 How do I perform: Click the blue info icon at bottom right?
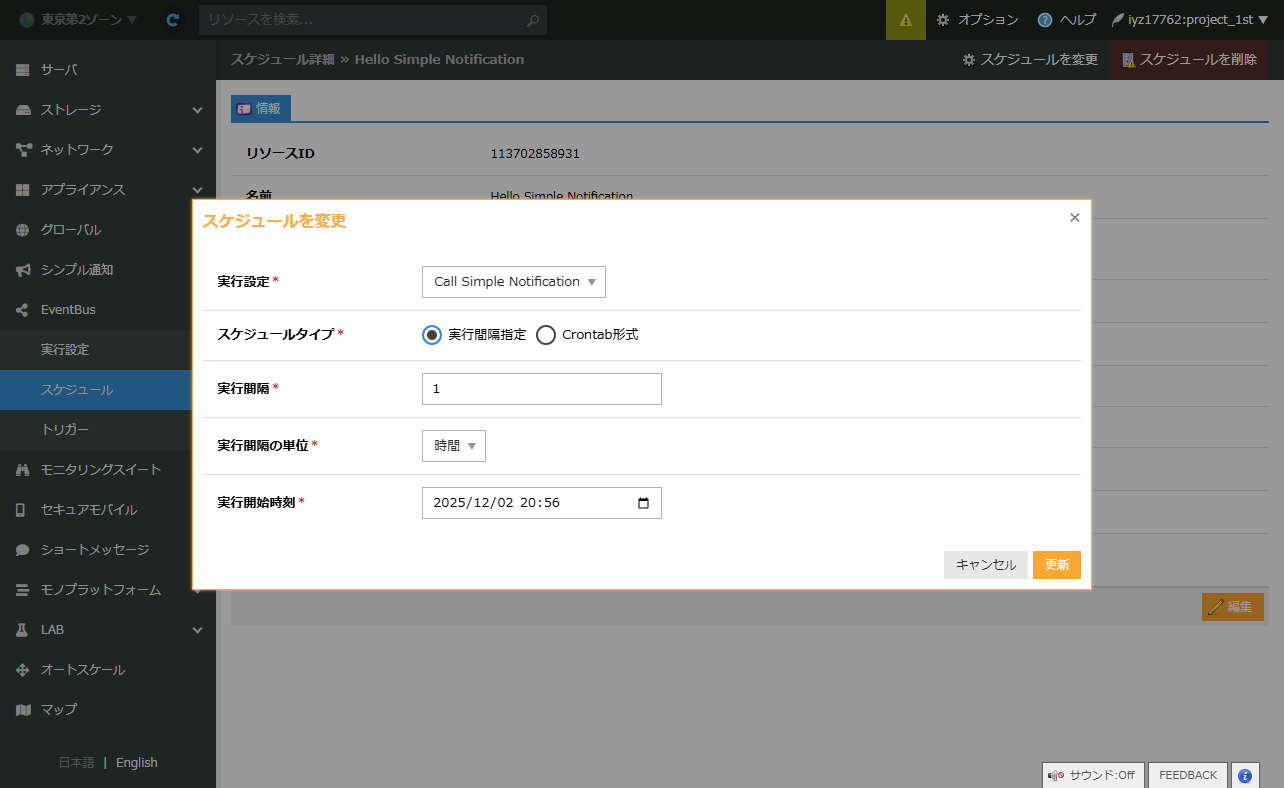click(x=1244, y=775)
